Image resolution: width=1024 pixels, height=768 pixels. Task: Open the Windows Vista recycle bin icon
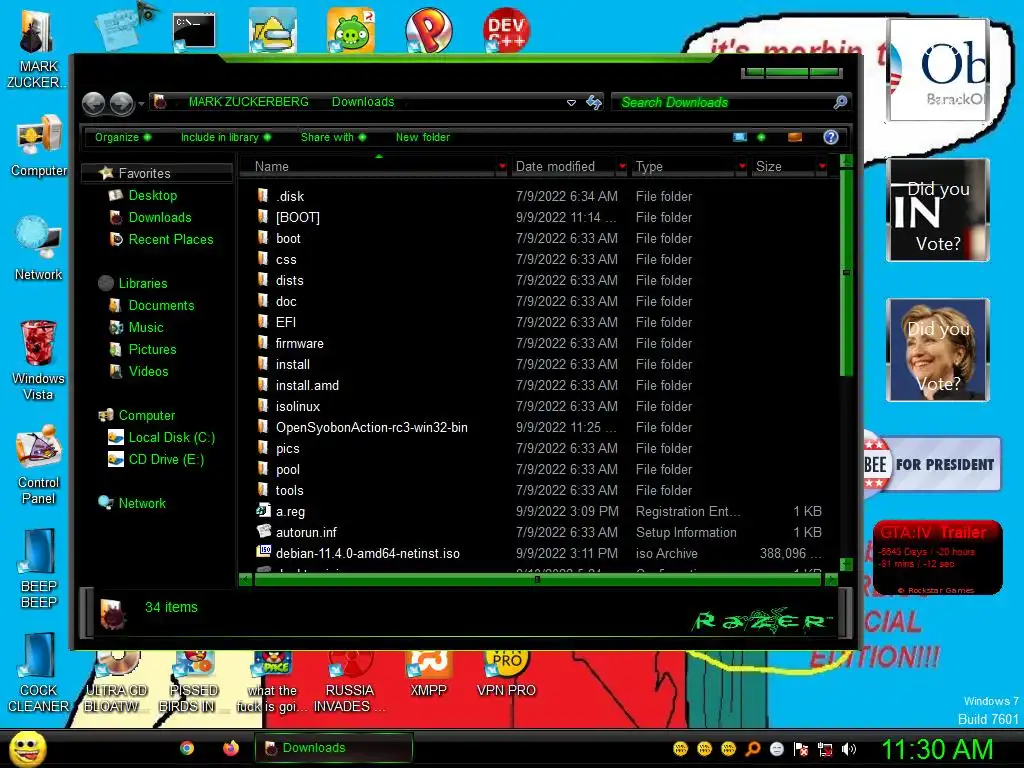click(39, 360)
